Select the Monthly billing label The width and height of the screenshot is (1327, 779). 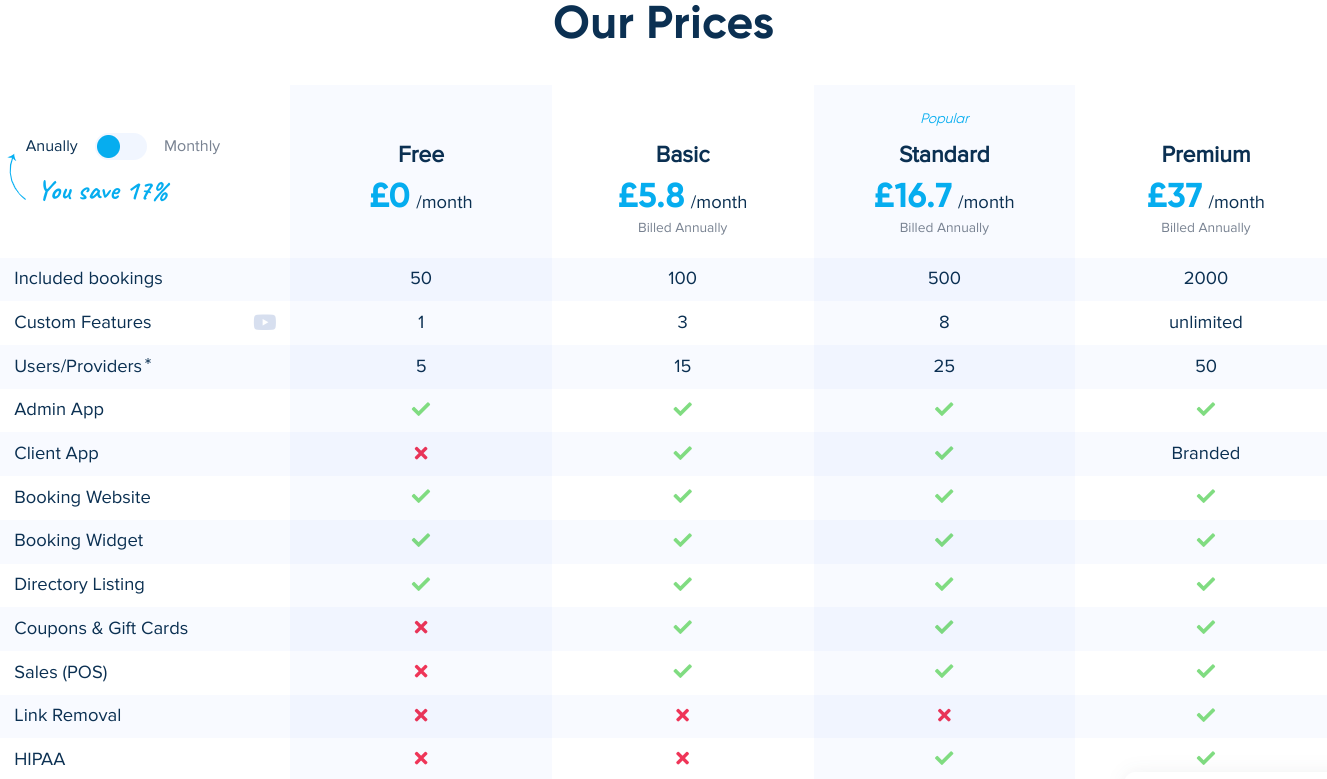click(x=192, y=146)
